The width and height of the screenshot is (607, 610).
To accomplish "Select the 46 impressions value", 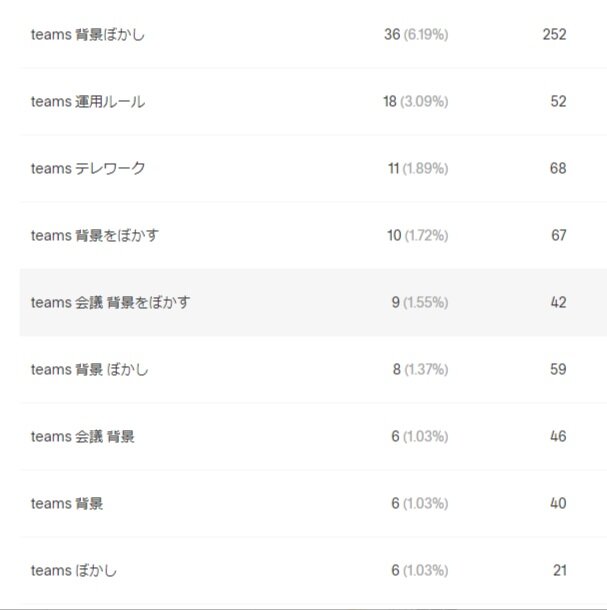I will click(558, 437).
